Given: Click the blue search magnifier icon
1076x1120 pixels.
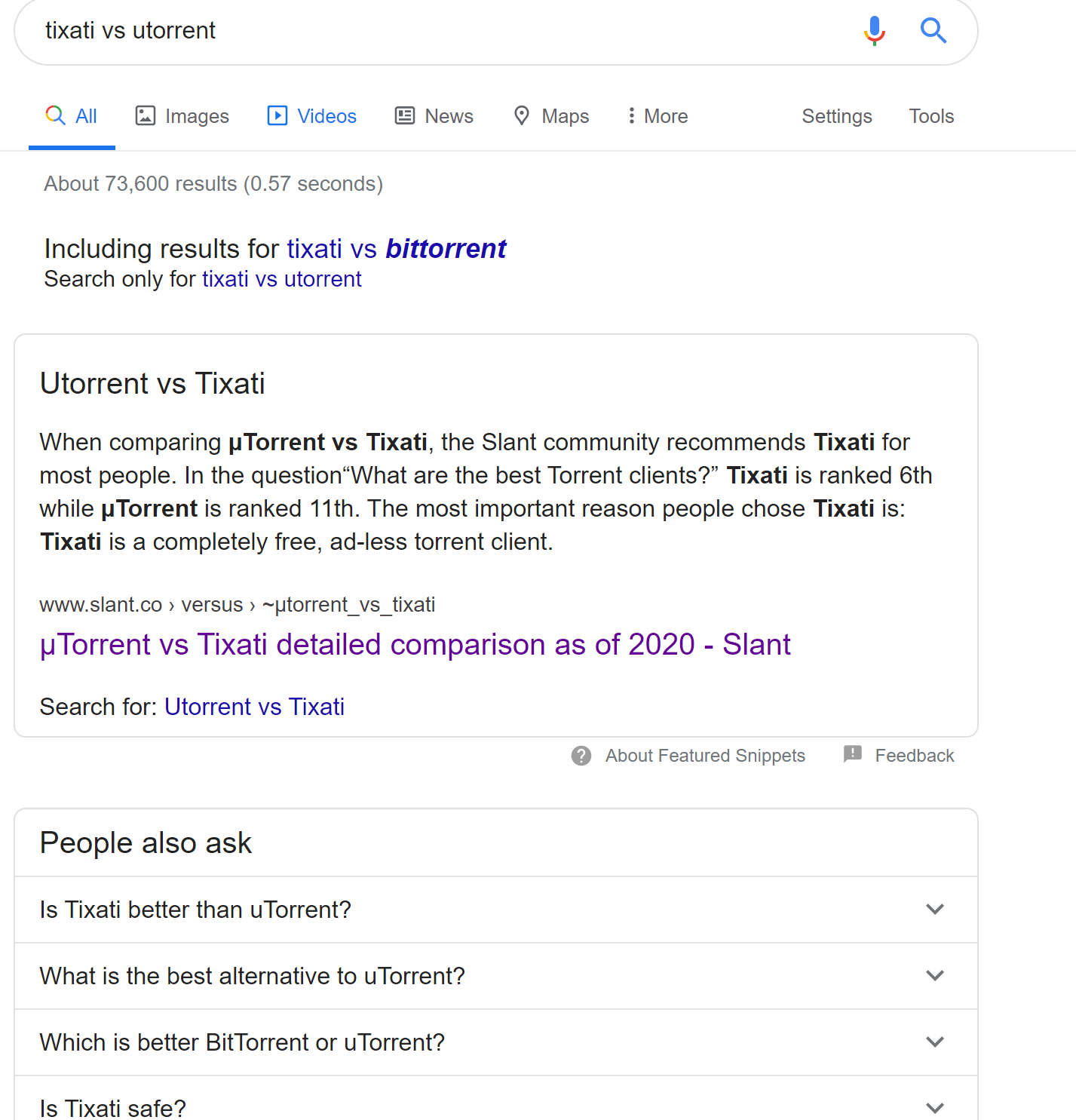Looking at the screenshot, I should [933, 31].
